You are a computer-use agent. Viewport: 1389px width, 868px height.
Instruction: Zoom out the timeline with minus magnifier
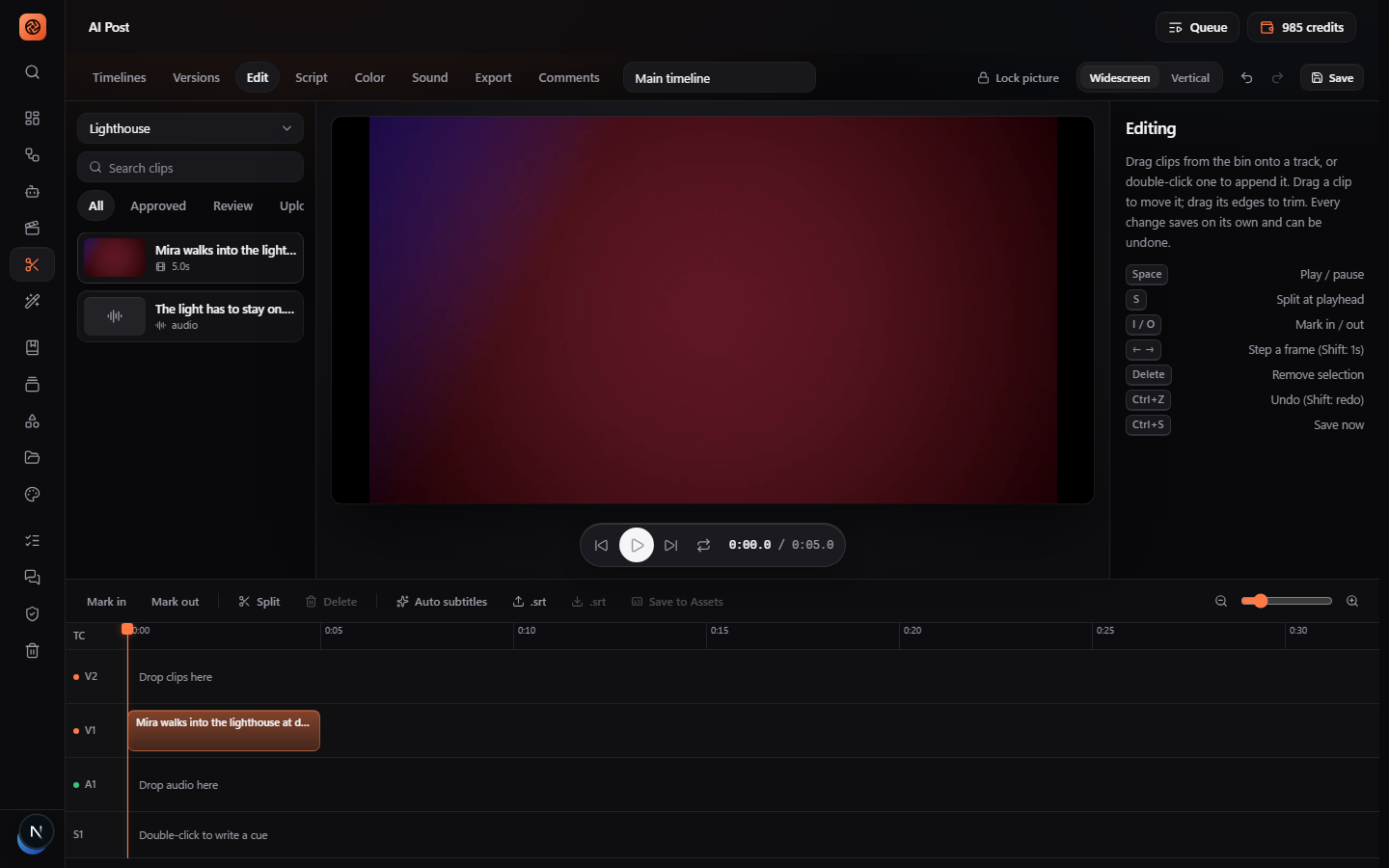[x=1221, y=601]
